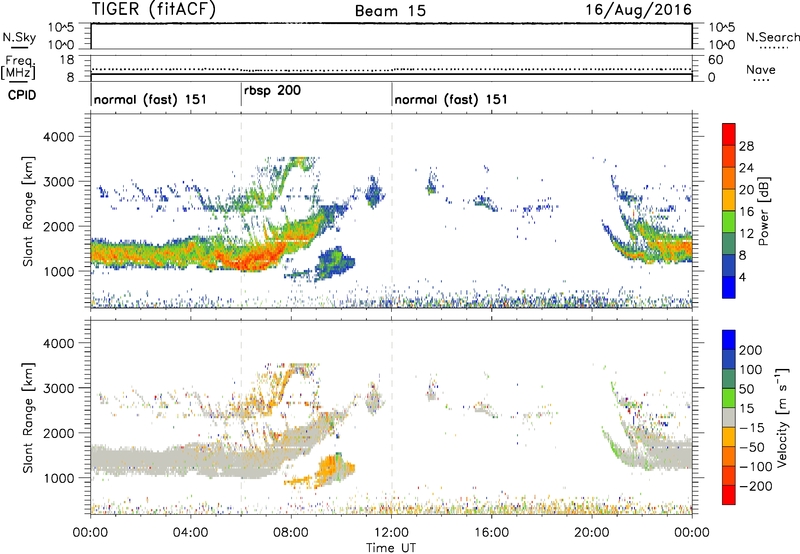Click the "28" tick on Power color bar
Image resolution: width=800 pixels, height=554 pixels.
click(746, 146)
